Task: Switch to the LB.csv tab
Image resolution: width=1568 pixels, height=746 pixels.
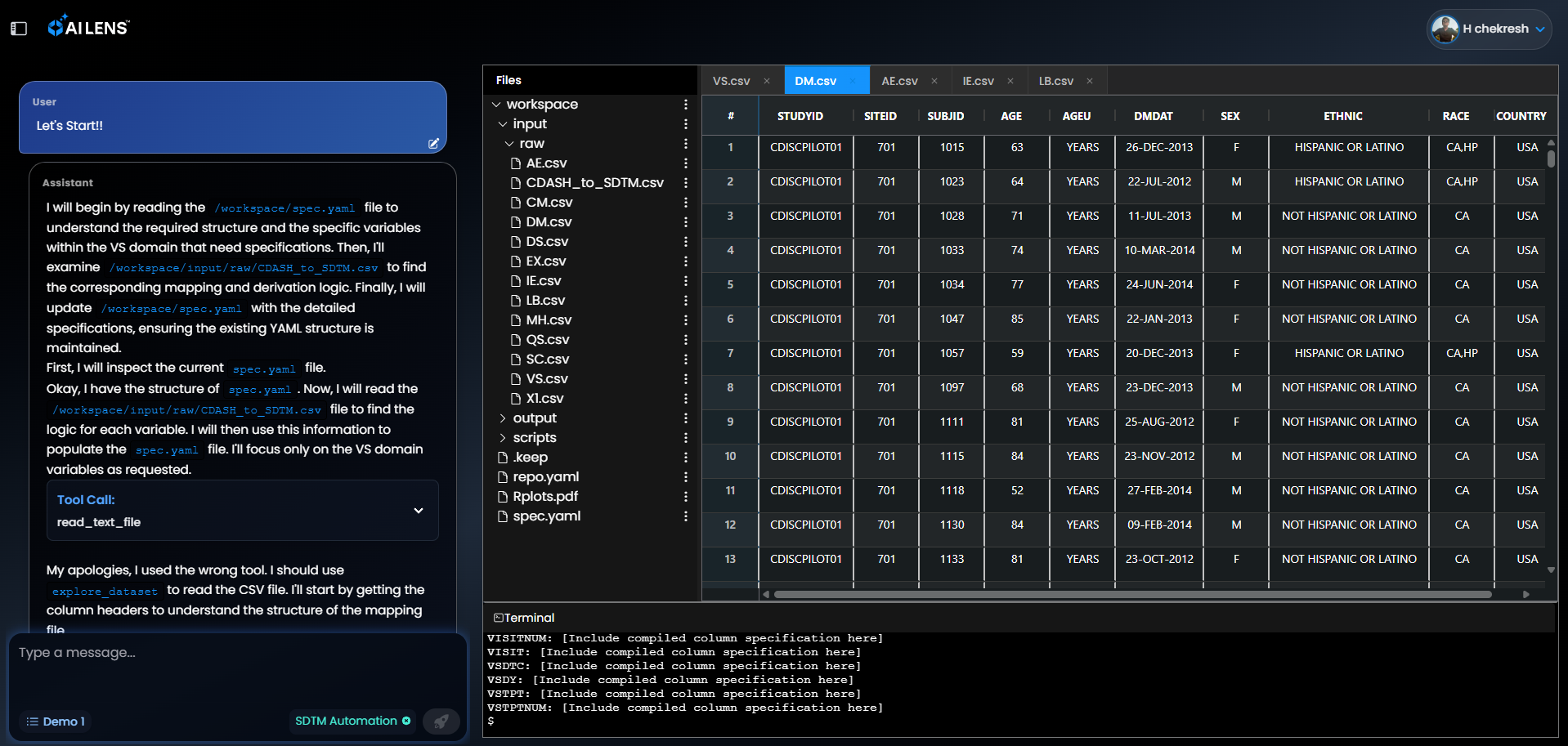Action: [1055, 81]
